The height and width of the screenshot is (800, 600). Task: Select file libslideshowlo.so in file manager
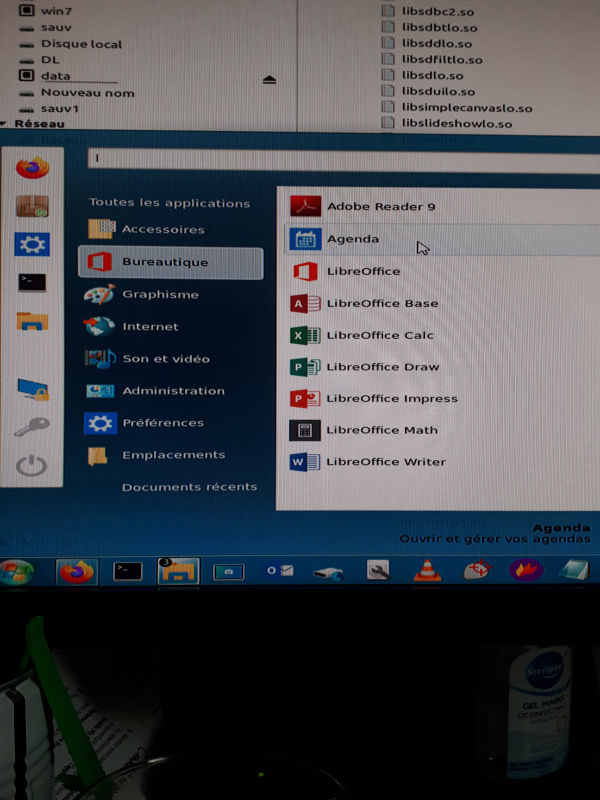pos(447,123)
